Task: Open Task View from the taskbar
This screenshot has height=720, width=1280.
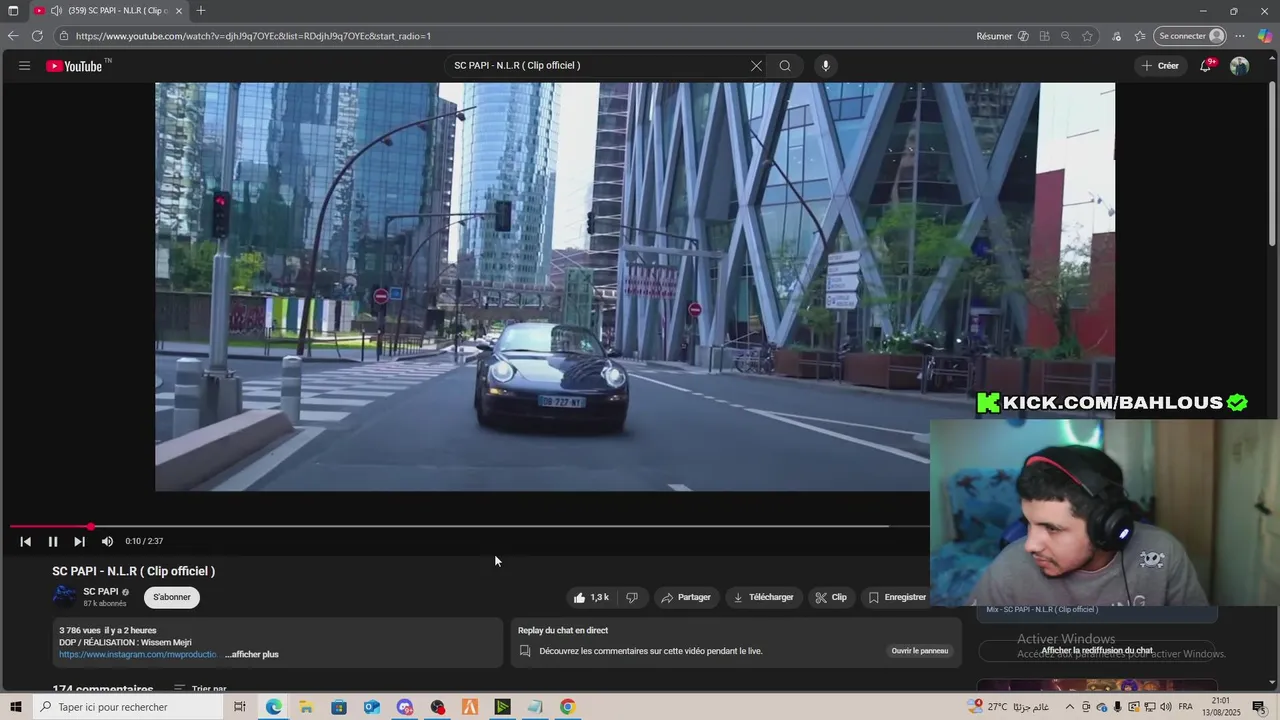Action: [x=240, y=707]
